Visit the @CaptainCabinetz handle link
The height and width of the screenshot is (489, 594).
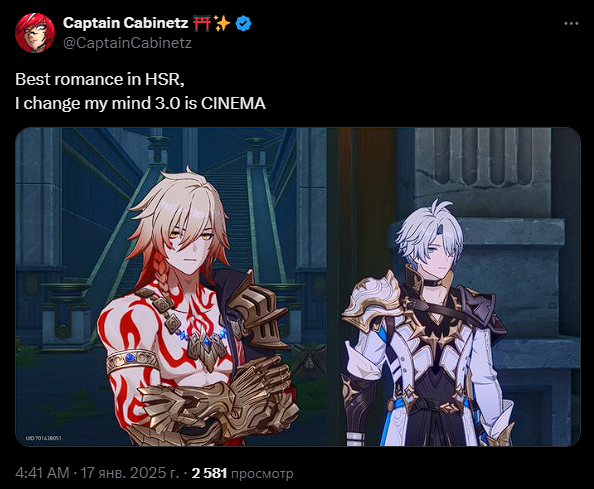click(127, 43)
